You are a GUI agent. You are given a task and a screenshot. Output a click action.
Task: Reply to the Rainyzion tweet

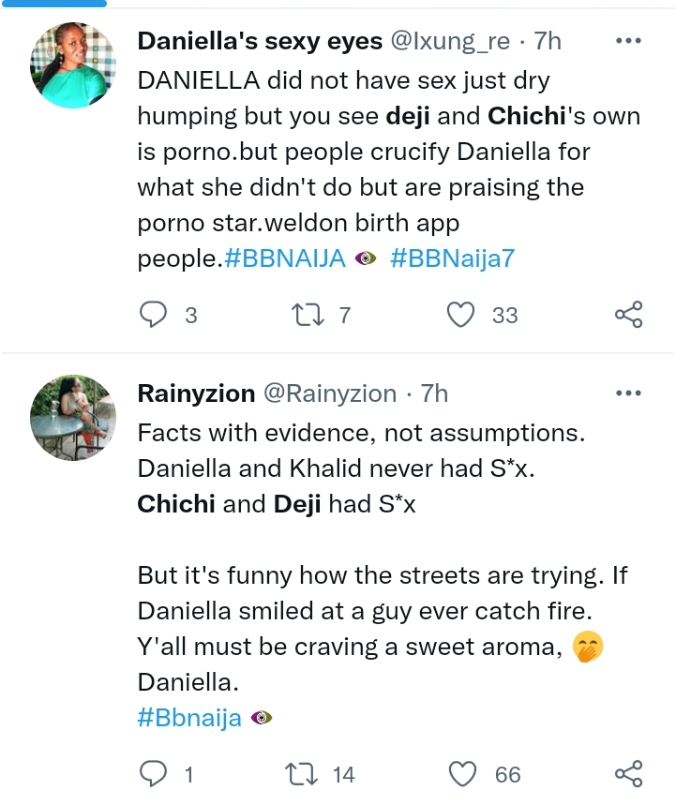pos(153,774)
